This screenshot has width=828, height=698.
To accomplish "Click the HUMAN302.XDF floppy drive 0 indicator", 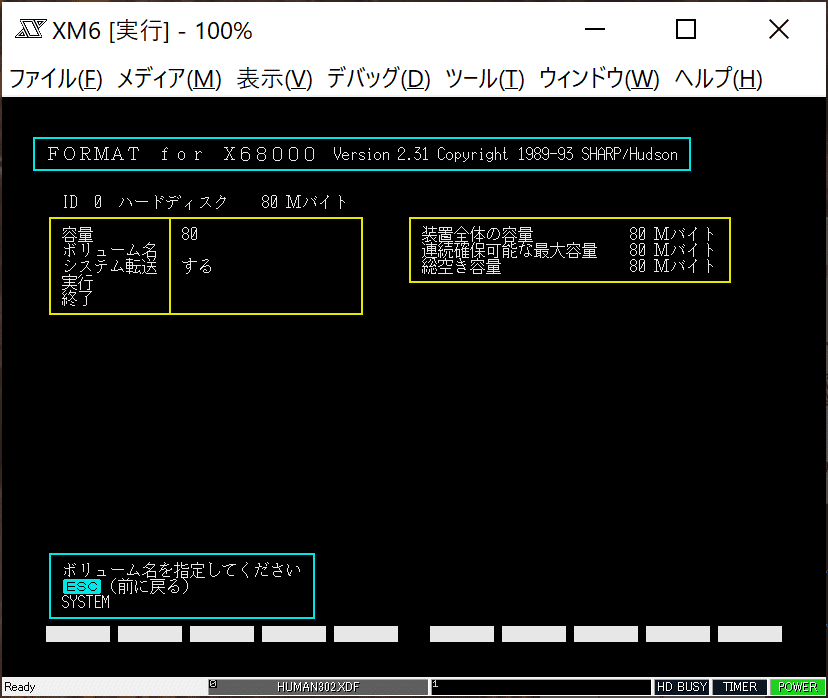I will pos(318,687).
